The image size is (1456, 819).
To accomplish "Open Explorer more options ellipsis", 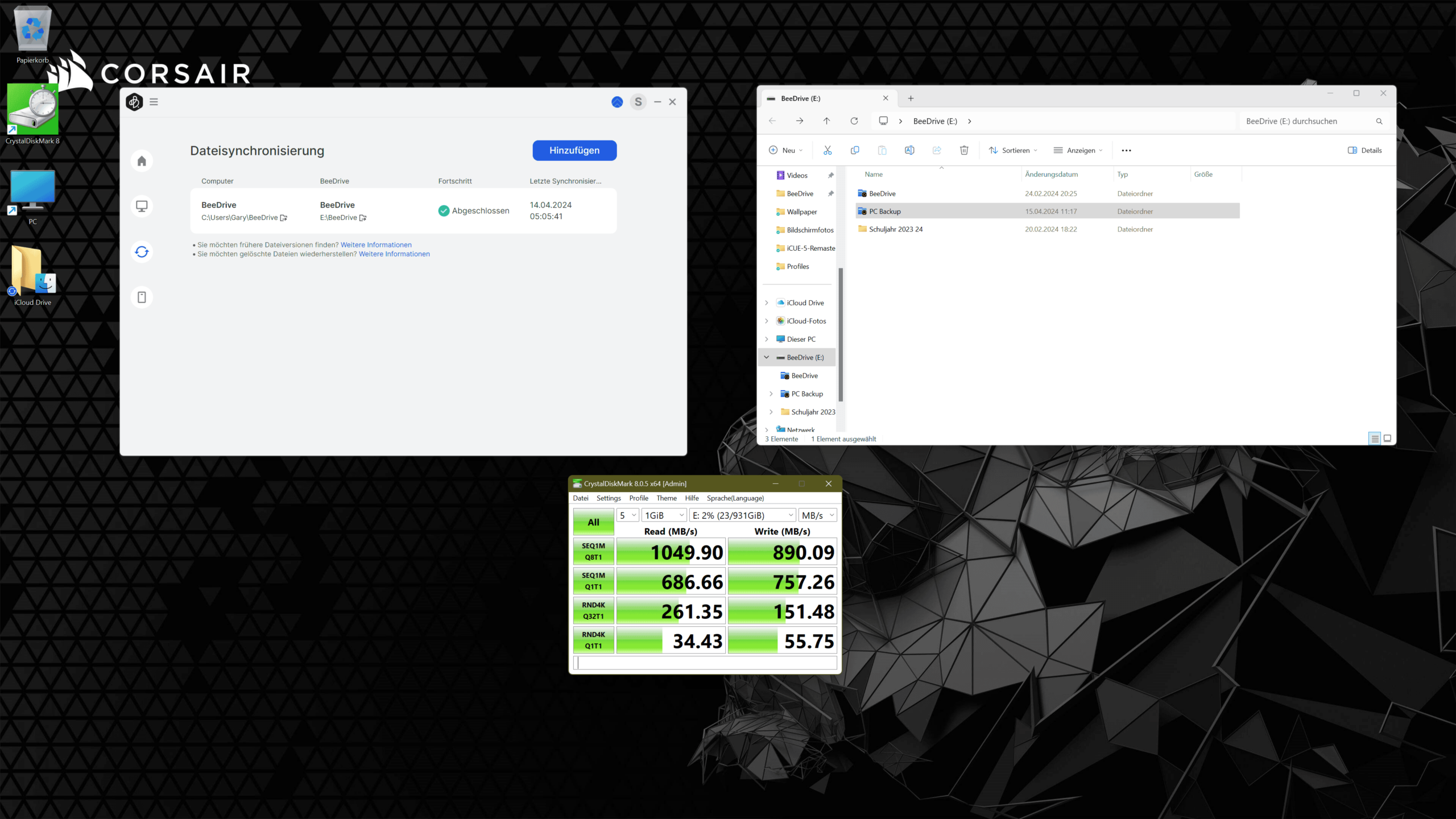I will (x=1126, y=151).
